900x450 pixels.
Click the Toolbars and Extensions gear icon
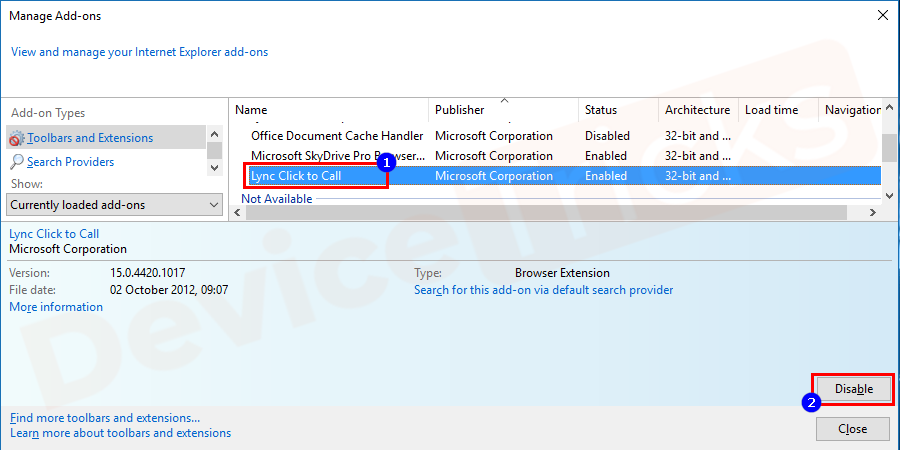pyautogui.click(x=17, y=138)
